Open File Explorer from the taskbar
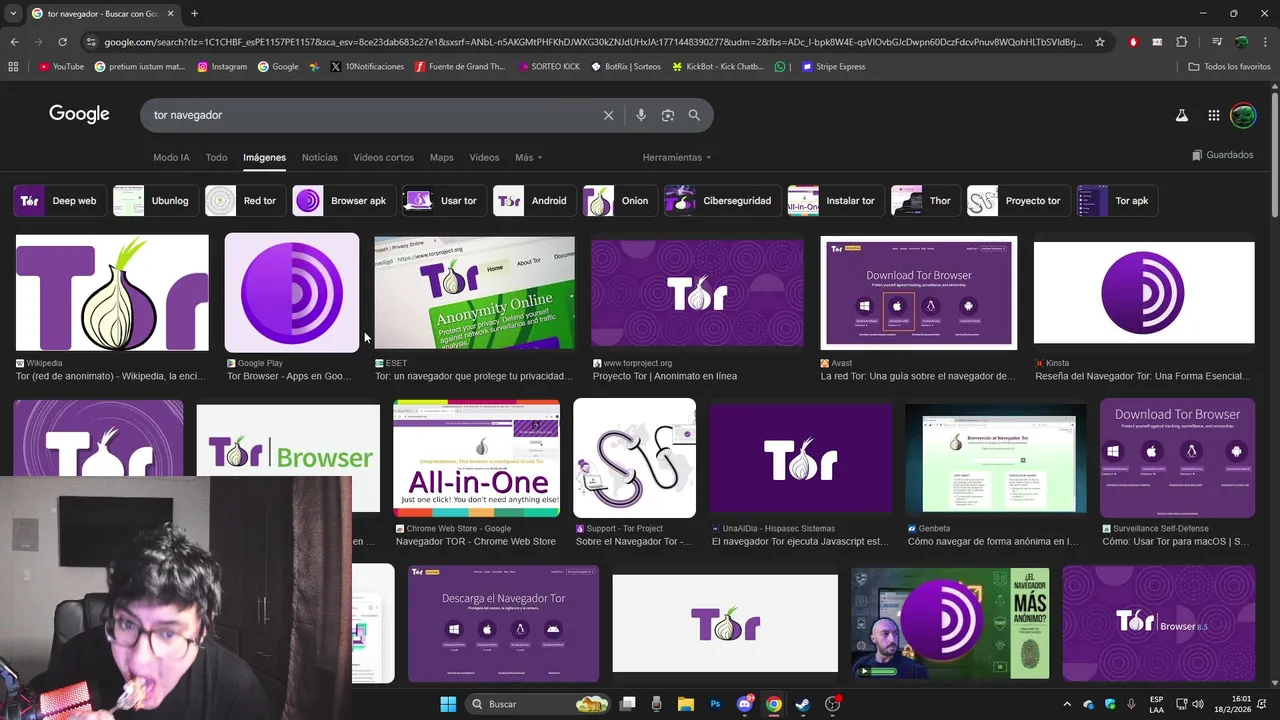Image resolution: width=1280 pixels, height=720 pixels. click(686, 704)
